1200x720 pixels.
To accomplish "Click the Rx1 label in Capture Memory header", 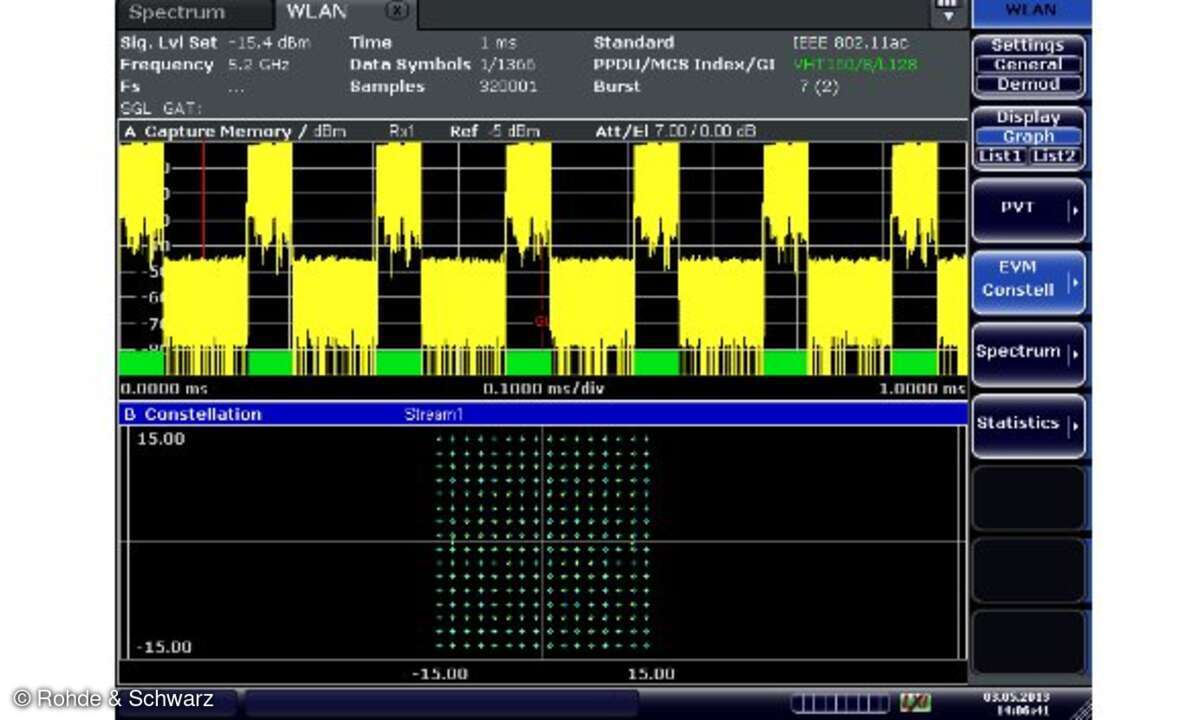I will pyautogui.click(x=402, y=132).
